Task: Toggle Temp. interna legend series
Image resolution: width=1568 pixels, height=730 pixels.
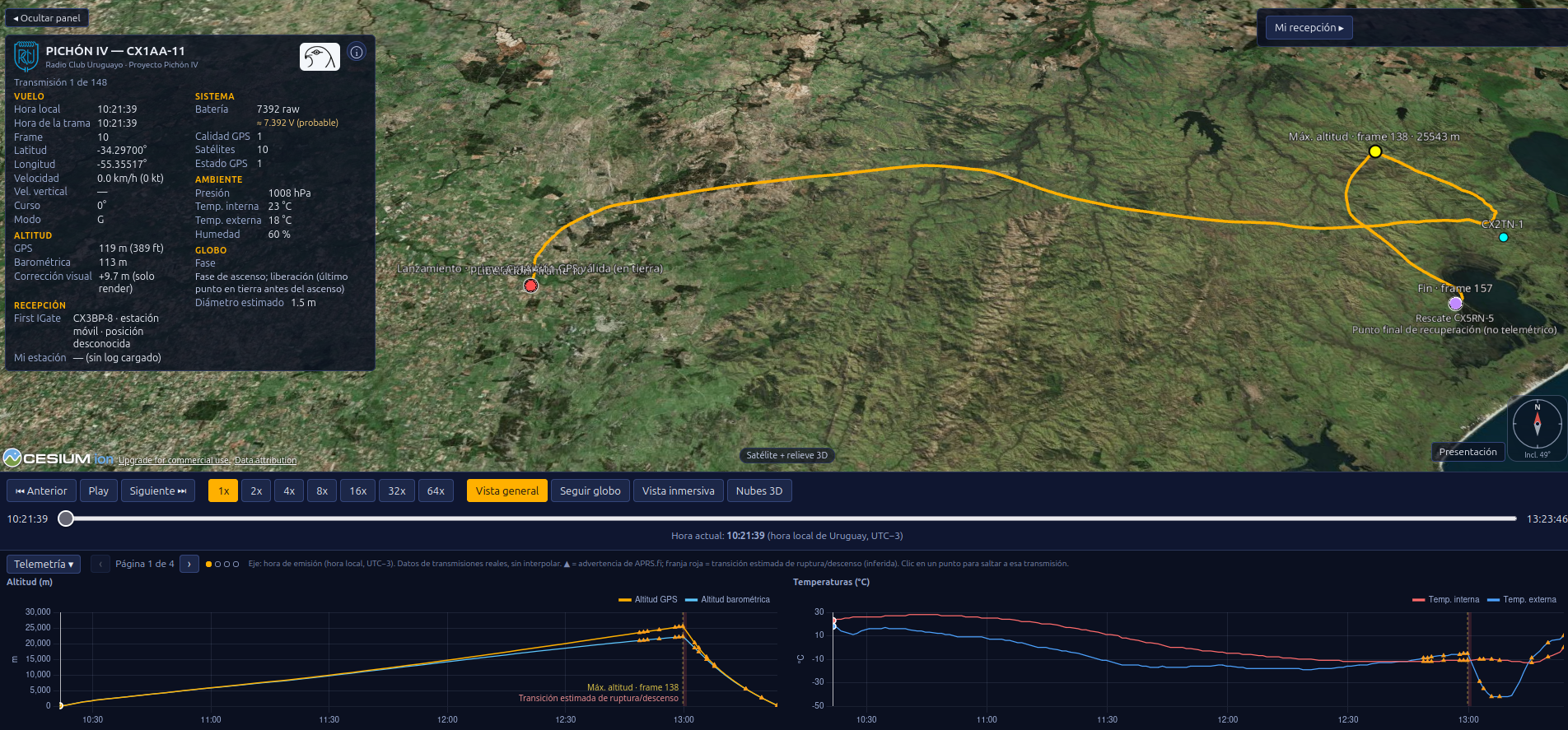Action: pos(1445,599)
